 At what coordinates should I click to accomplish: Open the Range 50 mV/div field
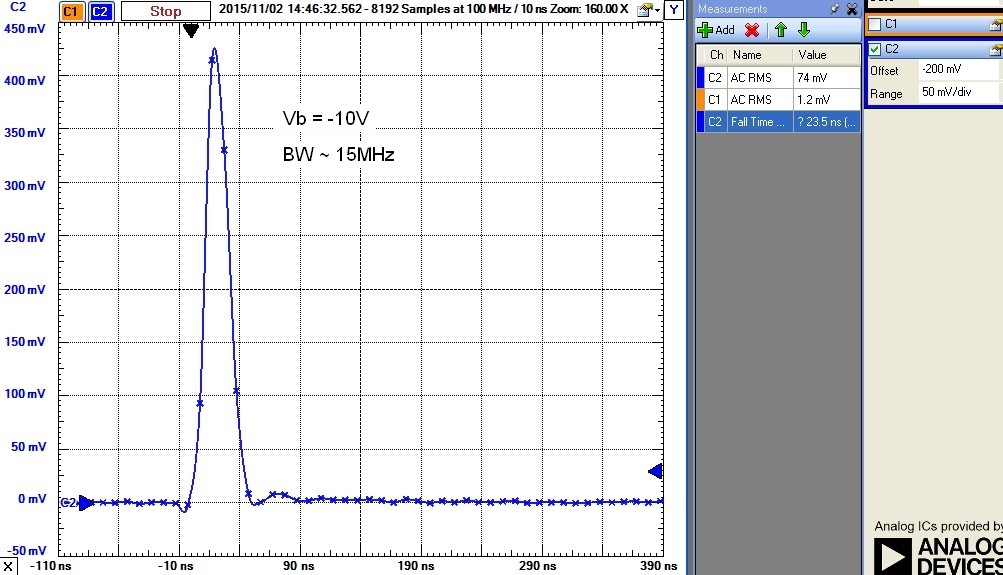[x=958, y=93]
